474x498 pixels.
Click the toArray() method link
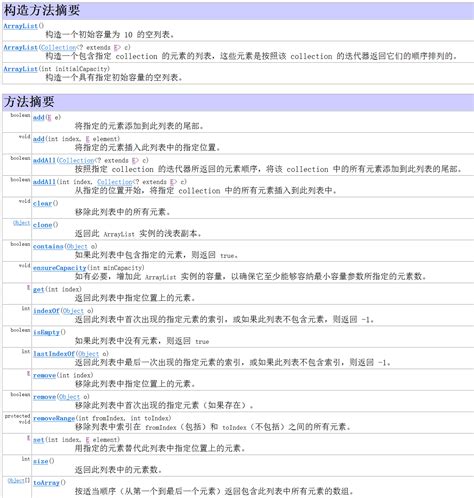coord(46,483)
